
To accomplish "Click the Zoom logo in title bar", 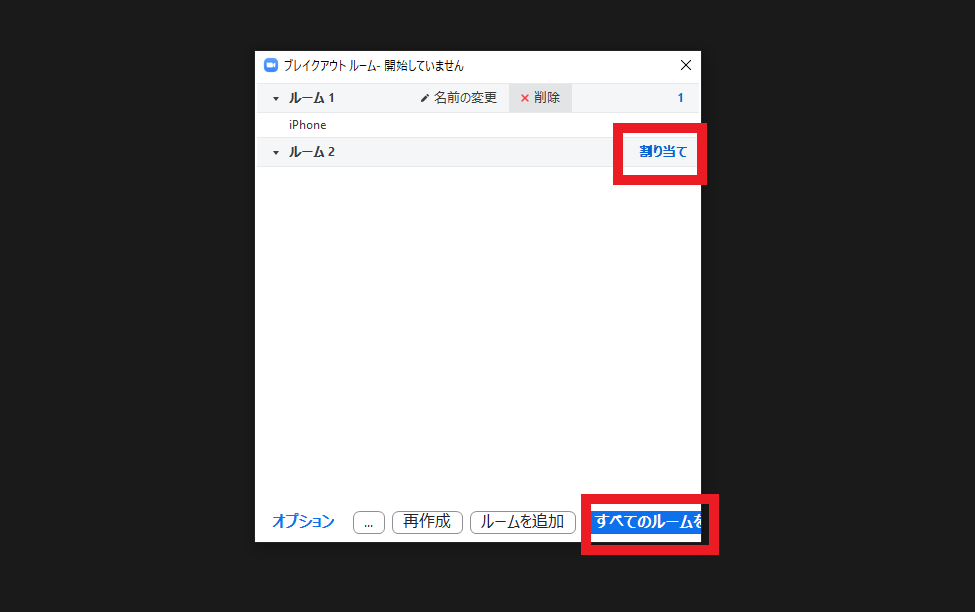I will point(270,65).
